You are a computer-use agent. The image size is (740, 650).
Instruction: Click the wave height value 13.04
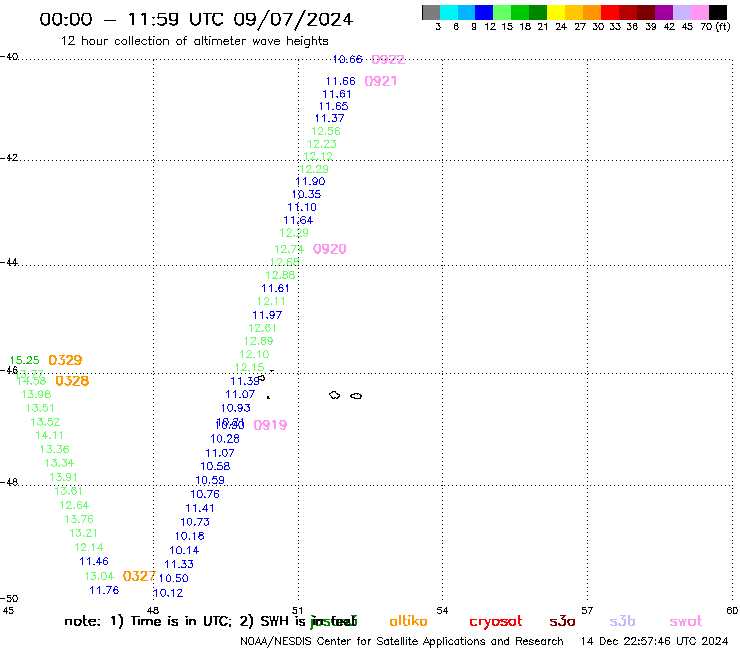tap(99, 576)
